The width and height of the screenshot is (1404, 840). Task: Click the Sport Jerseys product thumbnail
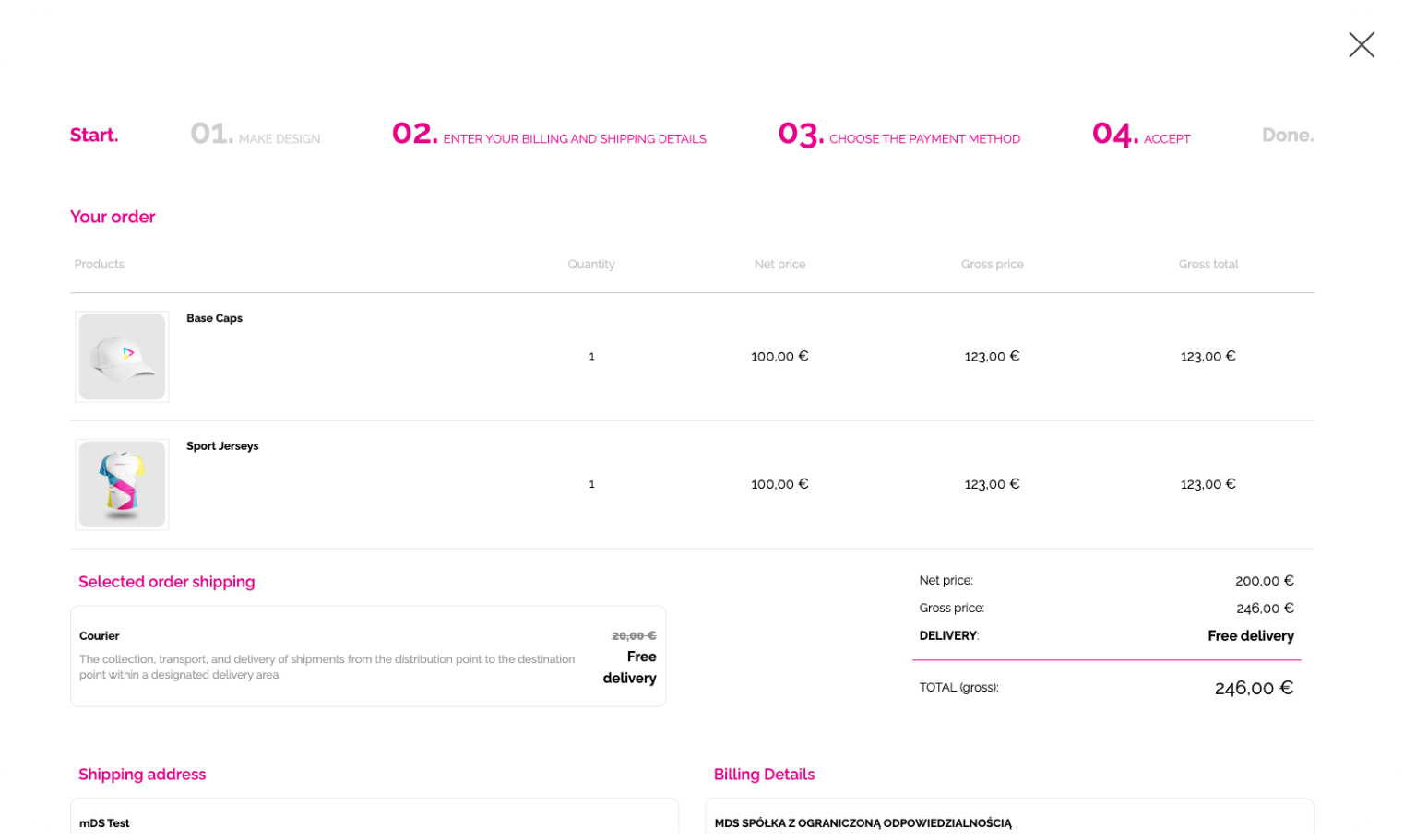point(122,485)
